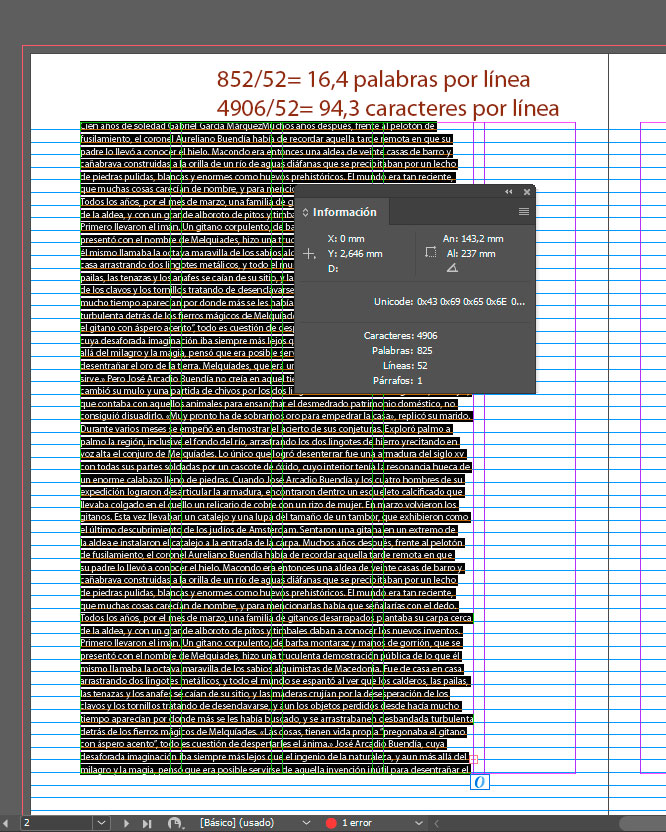Click the angle icon in Información panel

(452, 268)
